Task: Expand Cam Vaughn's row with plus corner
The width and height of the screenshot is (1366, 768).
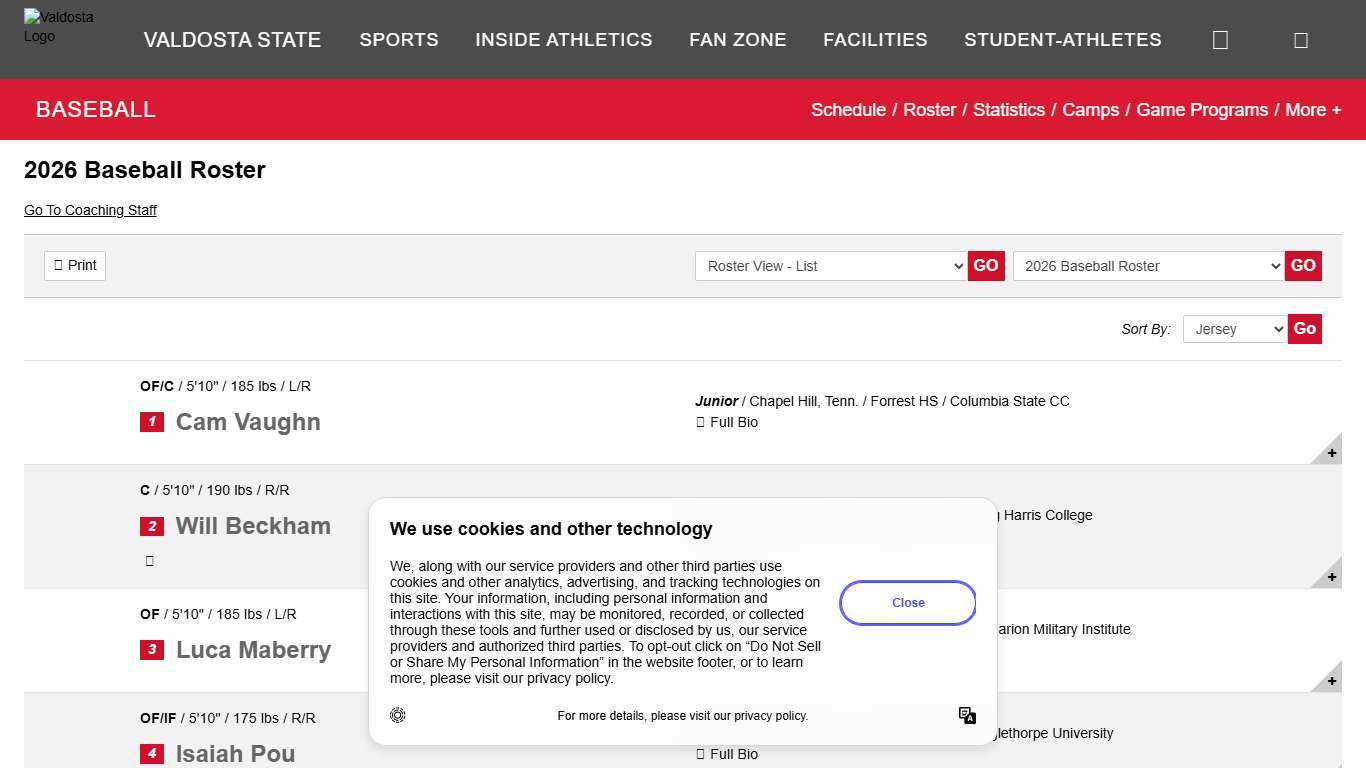Action: [1330, 453]
